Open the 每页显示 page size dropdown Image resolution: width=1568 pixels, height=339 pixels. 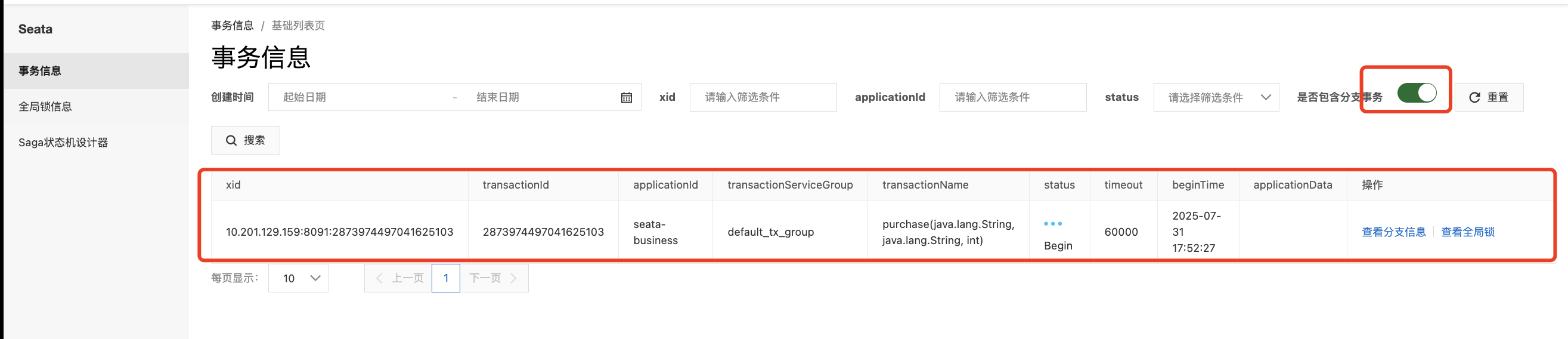pyautogui.click(x=298, y=278)
